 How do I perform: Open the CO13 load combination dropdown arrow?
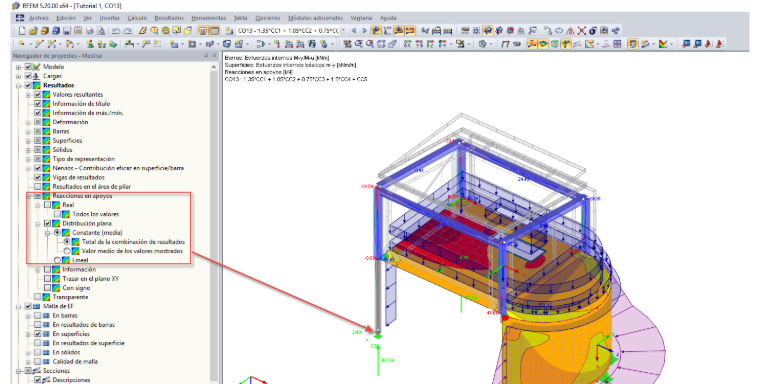pyautogui.click(x=343, y=31)
